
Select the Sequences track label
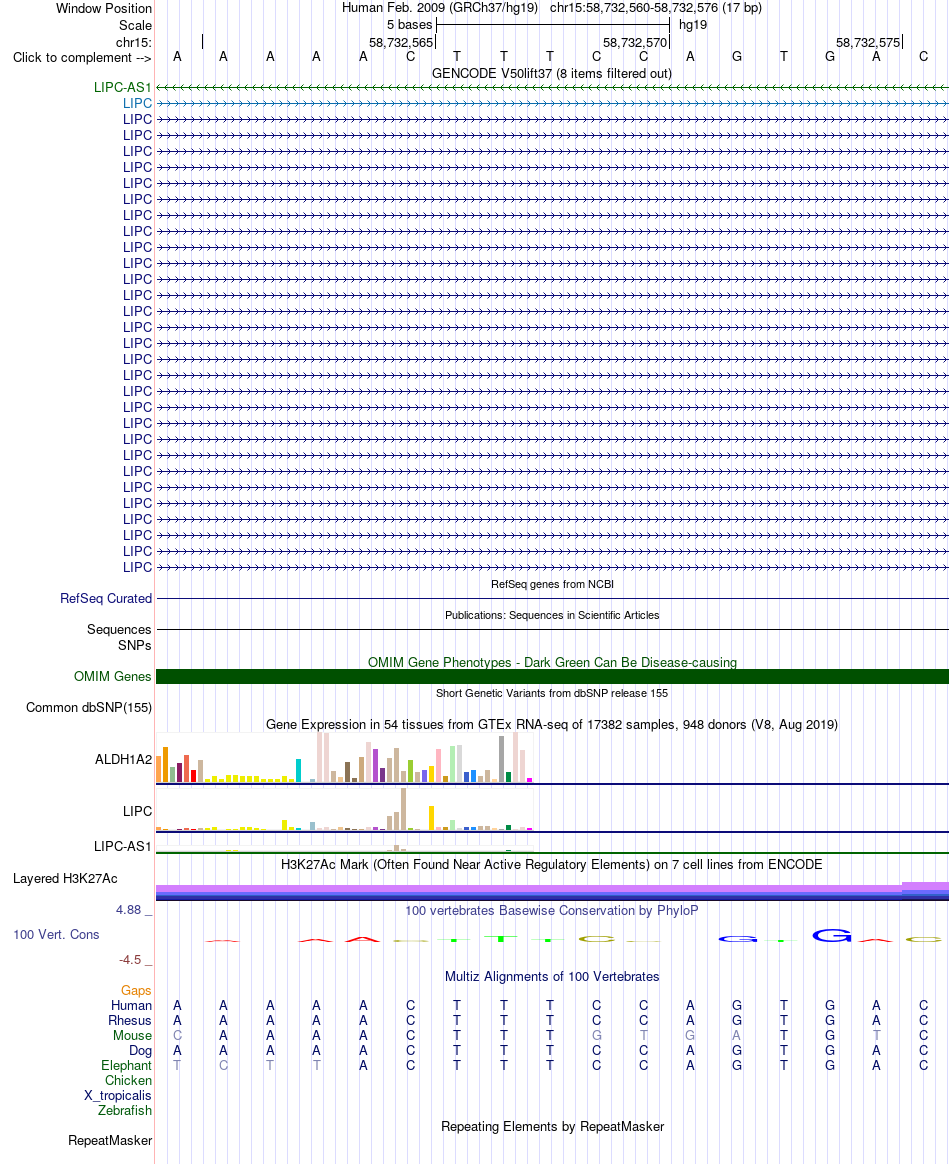(x=119, y=630)
